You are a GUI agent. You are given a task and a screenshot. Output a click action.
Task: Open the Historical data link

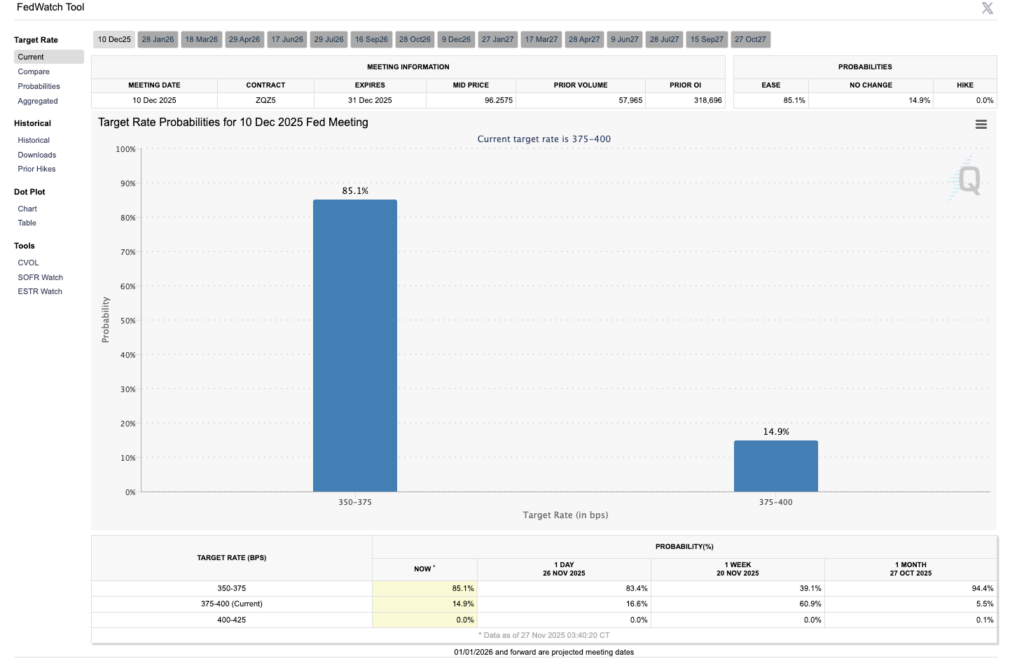pos(33,140)
